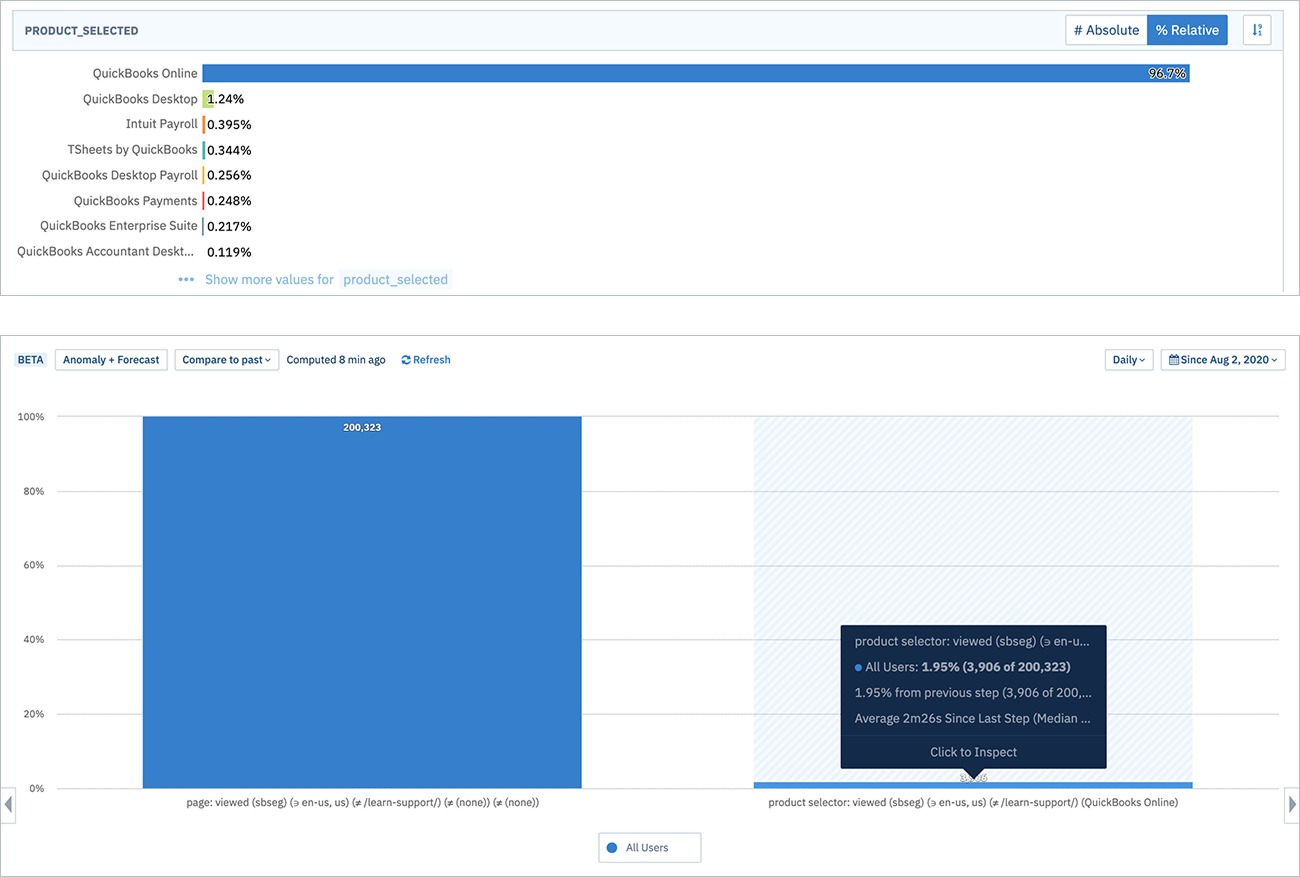Click Click to Inspect in tooltip

click(x=973, y=752)
